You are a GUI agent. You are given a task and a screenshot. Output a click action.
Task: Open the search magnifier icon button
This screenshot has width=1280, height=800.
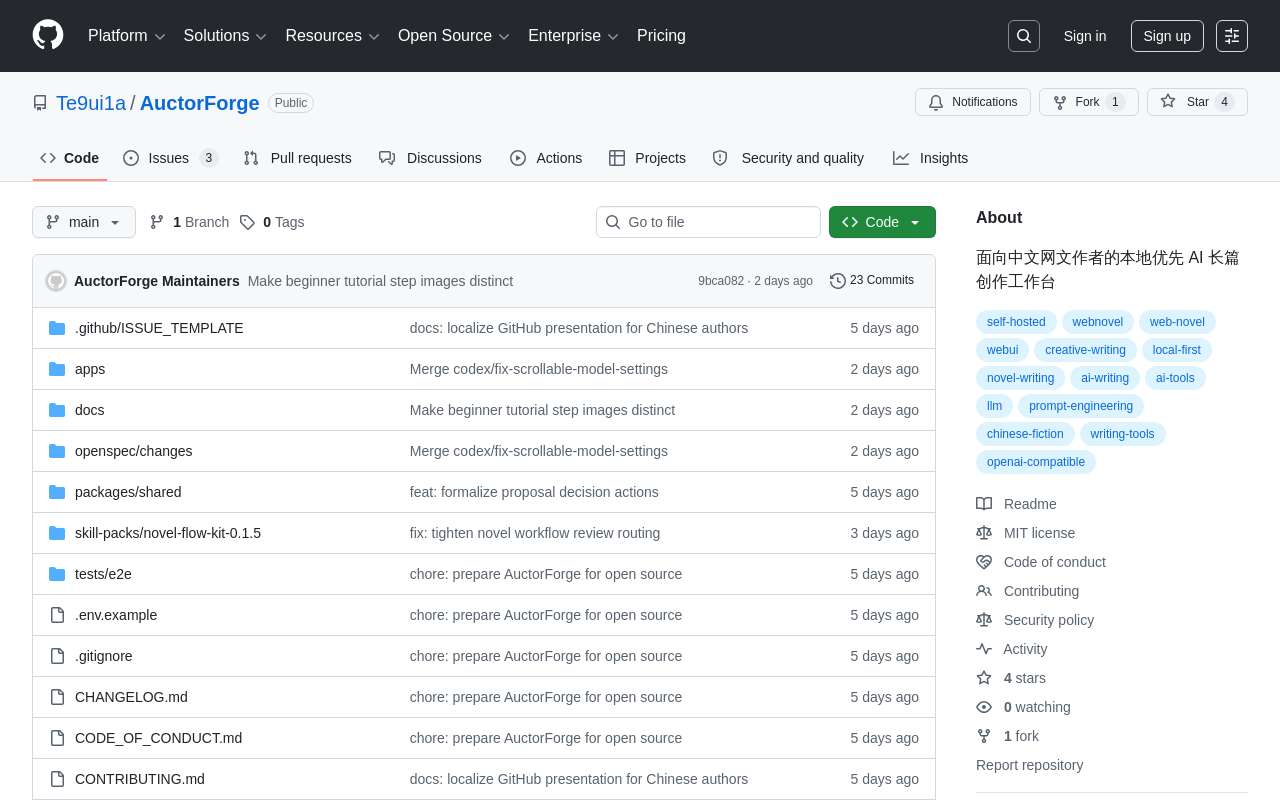coord(1024,36)
